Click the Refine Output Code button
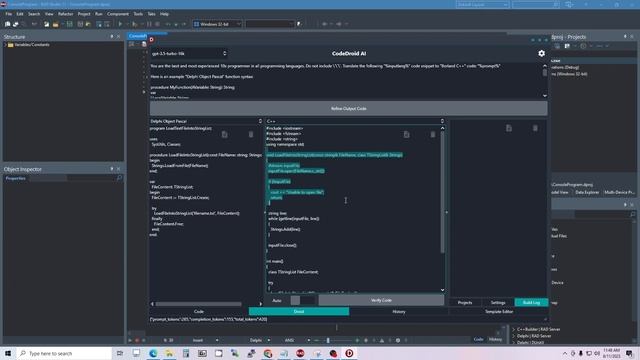This screenshot has height=360, width=640. coord(349,109)
